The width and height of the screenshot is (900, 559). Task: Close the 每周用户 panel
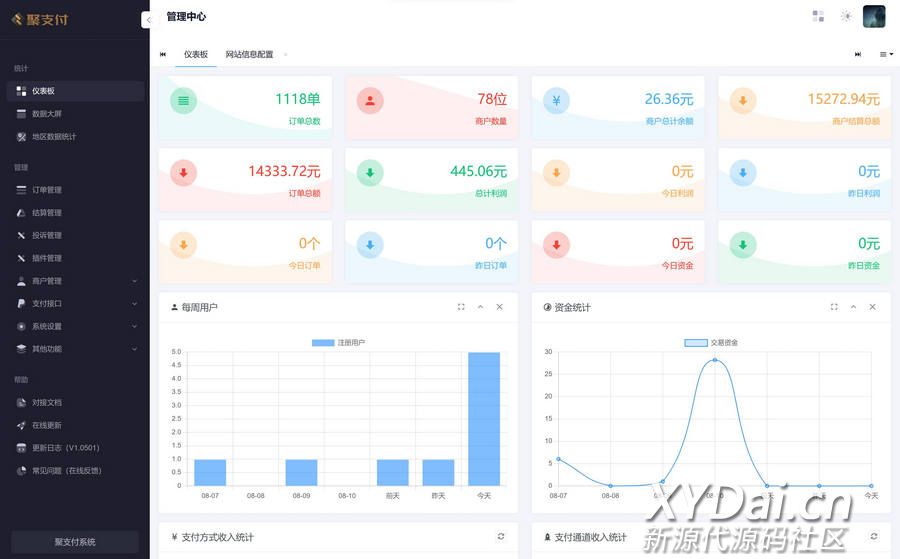(x=500, y=307)
